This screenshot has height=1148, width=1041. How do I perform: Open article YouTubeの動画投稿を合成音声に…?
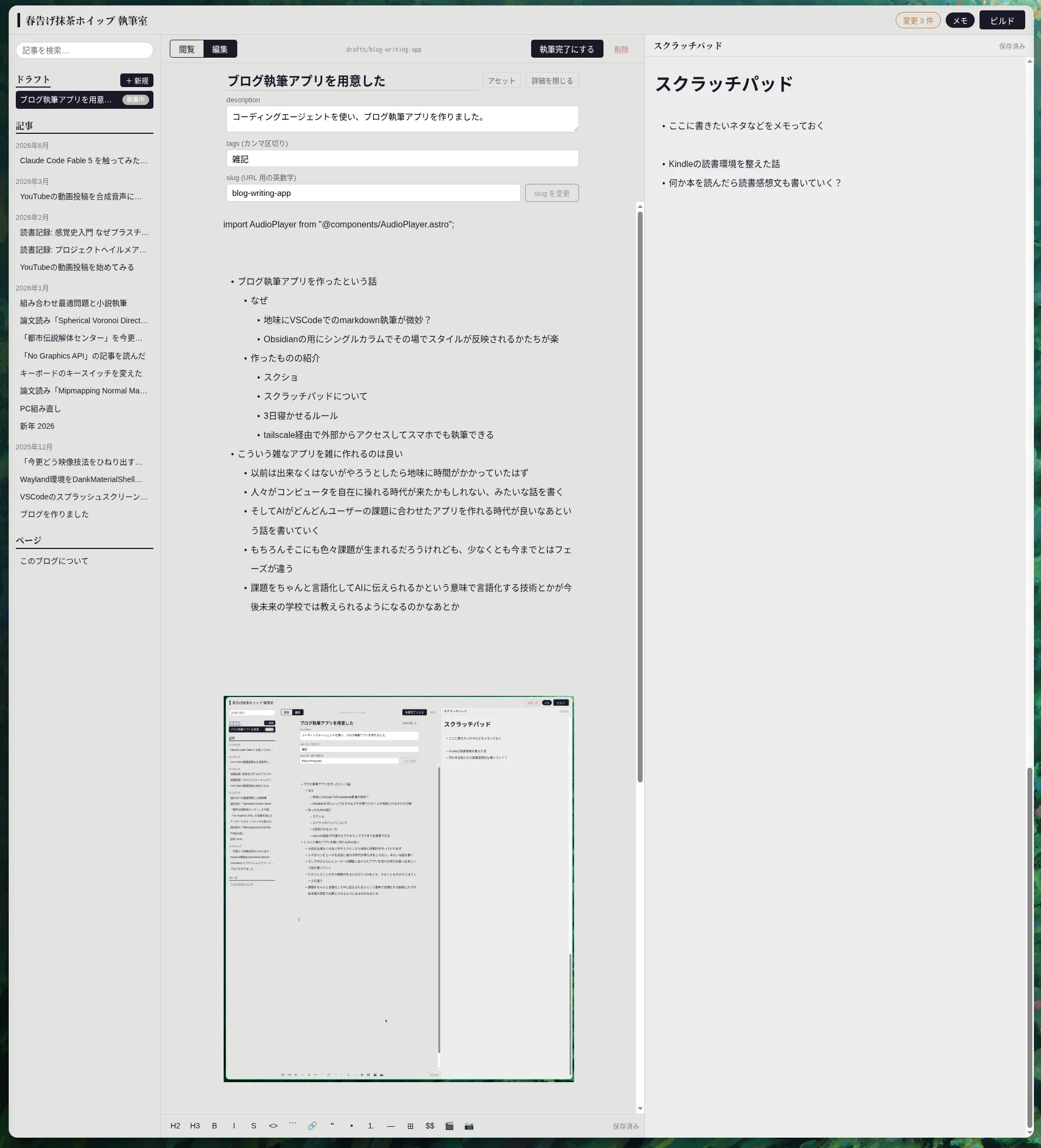84,196
